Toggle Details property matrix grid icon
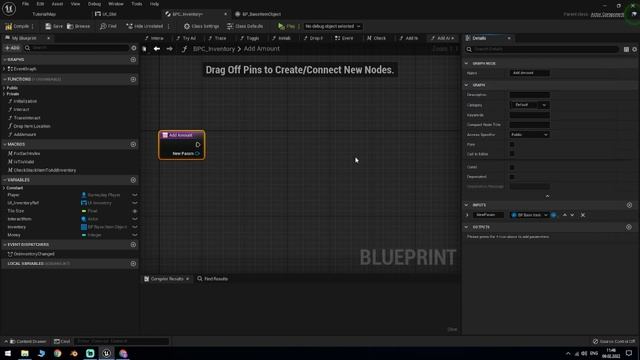Viewport: 640px width, 360px height. [x=626, y=49]
